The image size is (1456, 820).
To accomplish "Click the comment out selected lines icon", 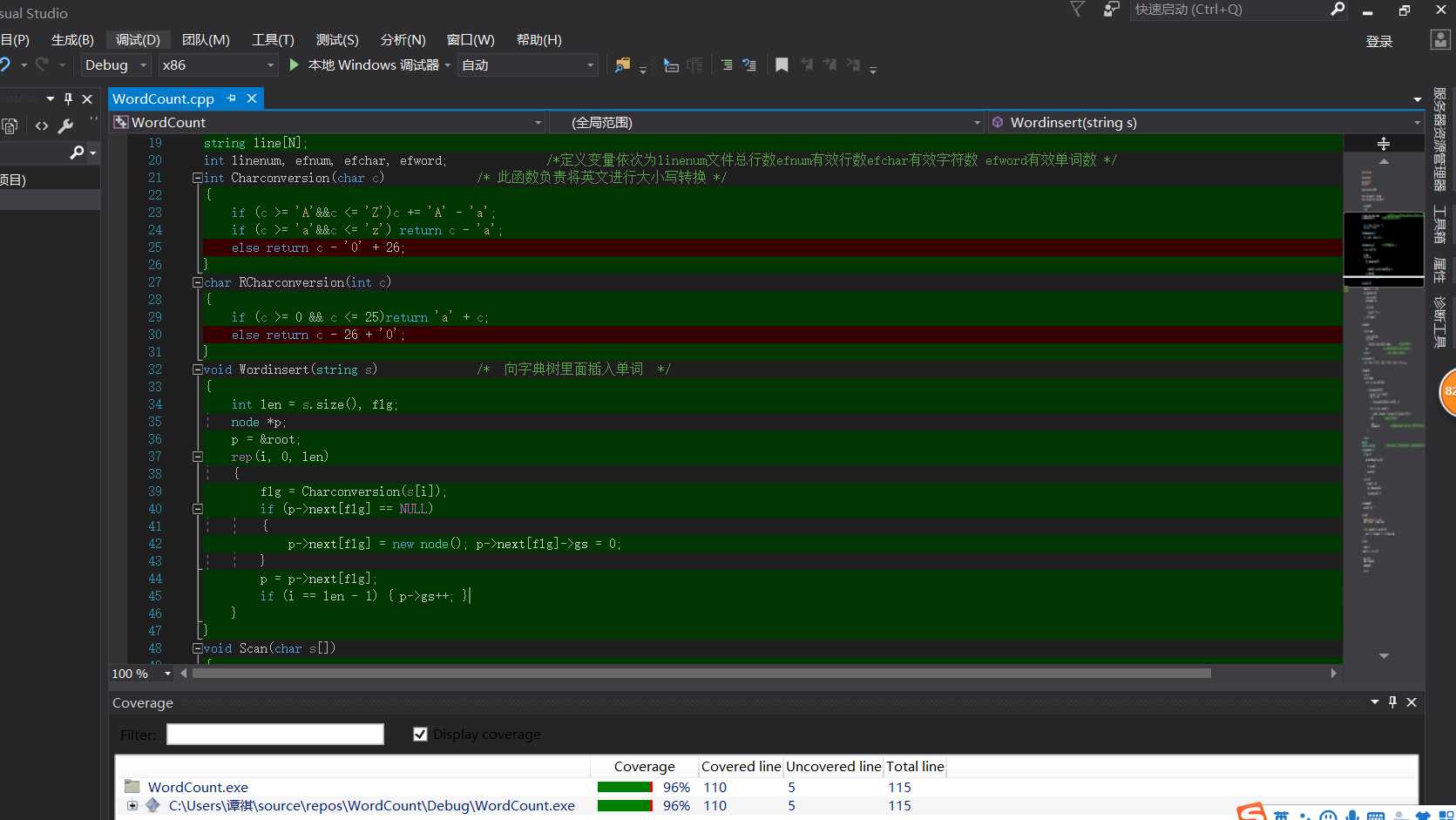I will tap(727, 65).
